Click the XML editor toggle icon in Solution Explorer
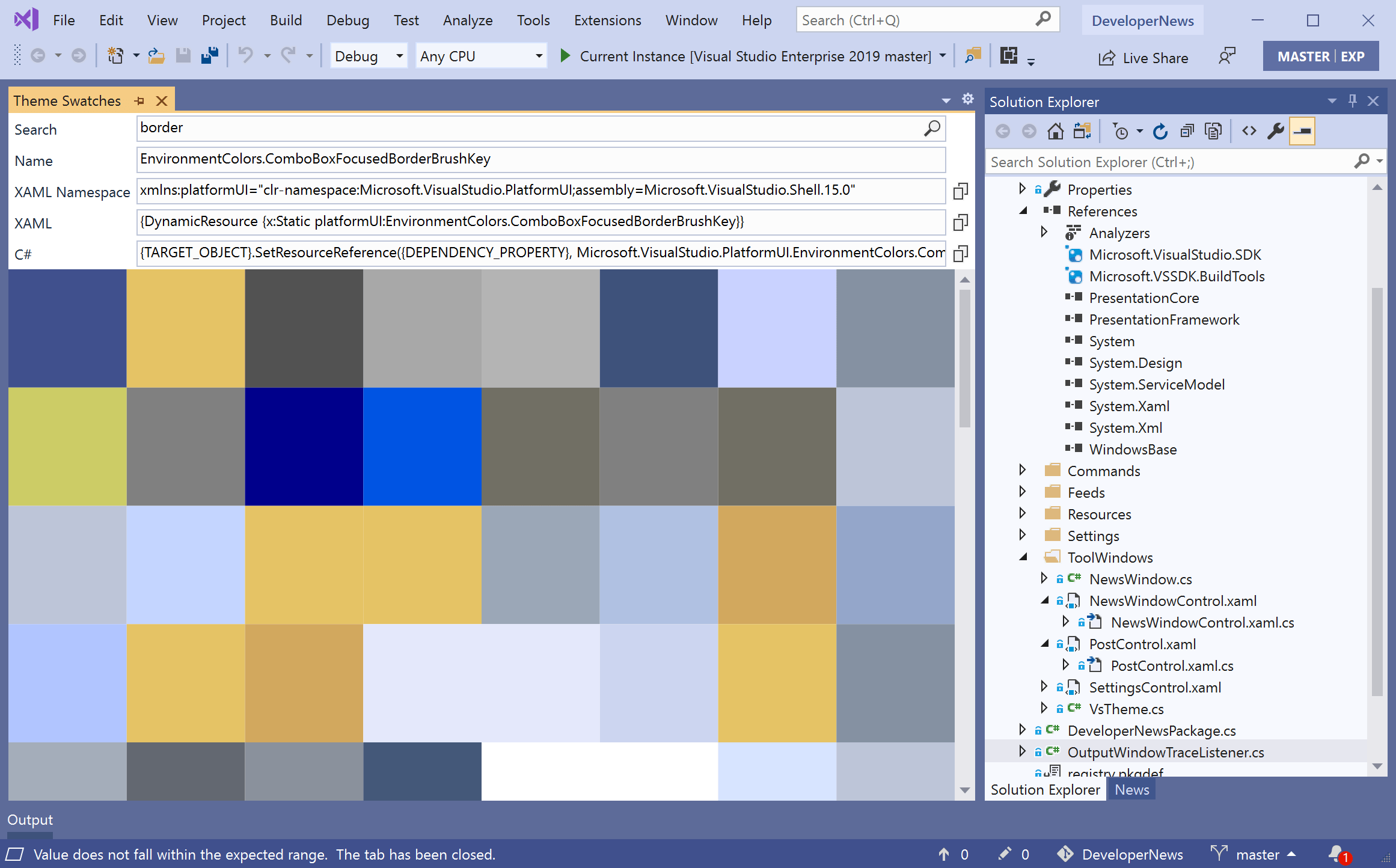The width and height of the screenshot is (1396, 868). point(1249,131)
